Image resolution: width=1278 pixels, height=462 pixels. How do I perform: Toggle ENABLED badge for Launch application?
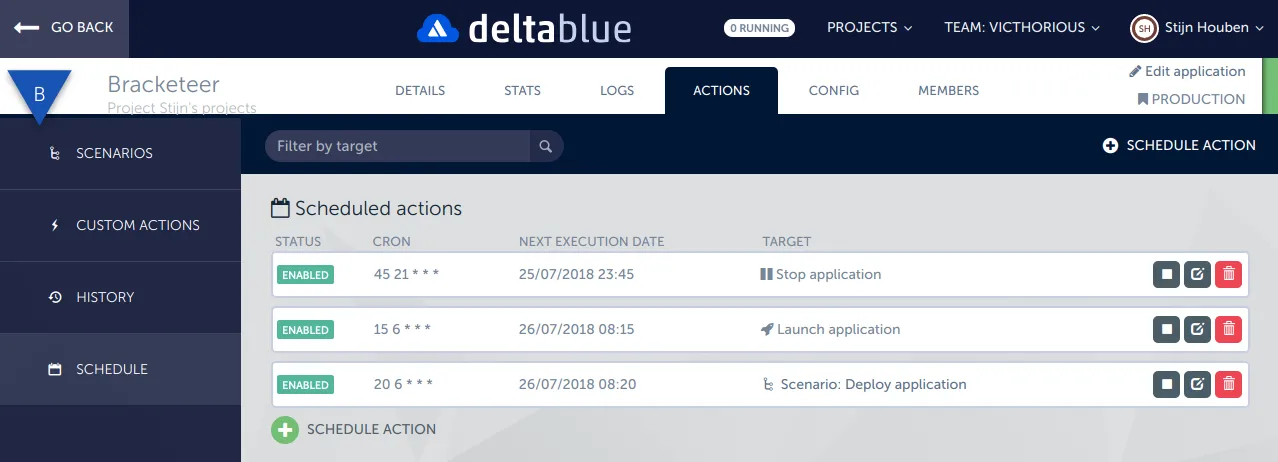coord(305,330)
